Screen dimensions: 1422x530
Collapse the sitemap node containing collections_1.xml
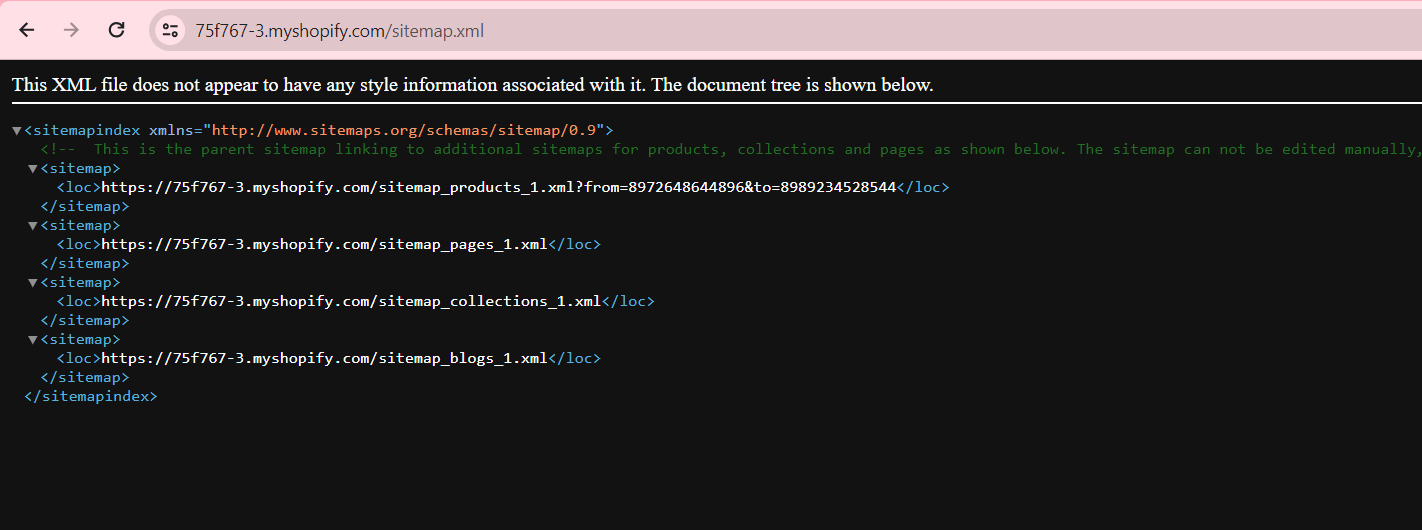pyautogui.click(x=33, y=283)
